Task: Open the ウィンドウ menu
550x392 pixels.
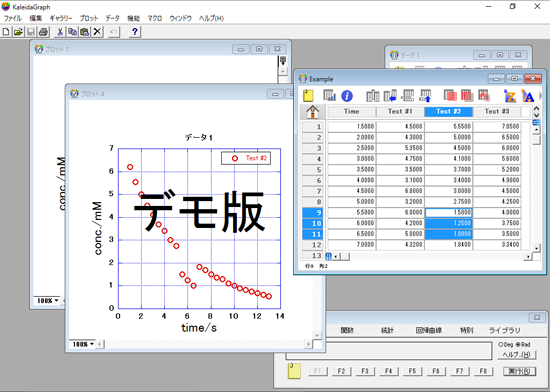Action: [x=180, y=18]
